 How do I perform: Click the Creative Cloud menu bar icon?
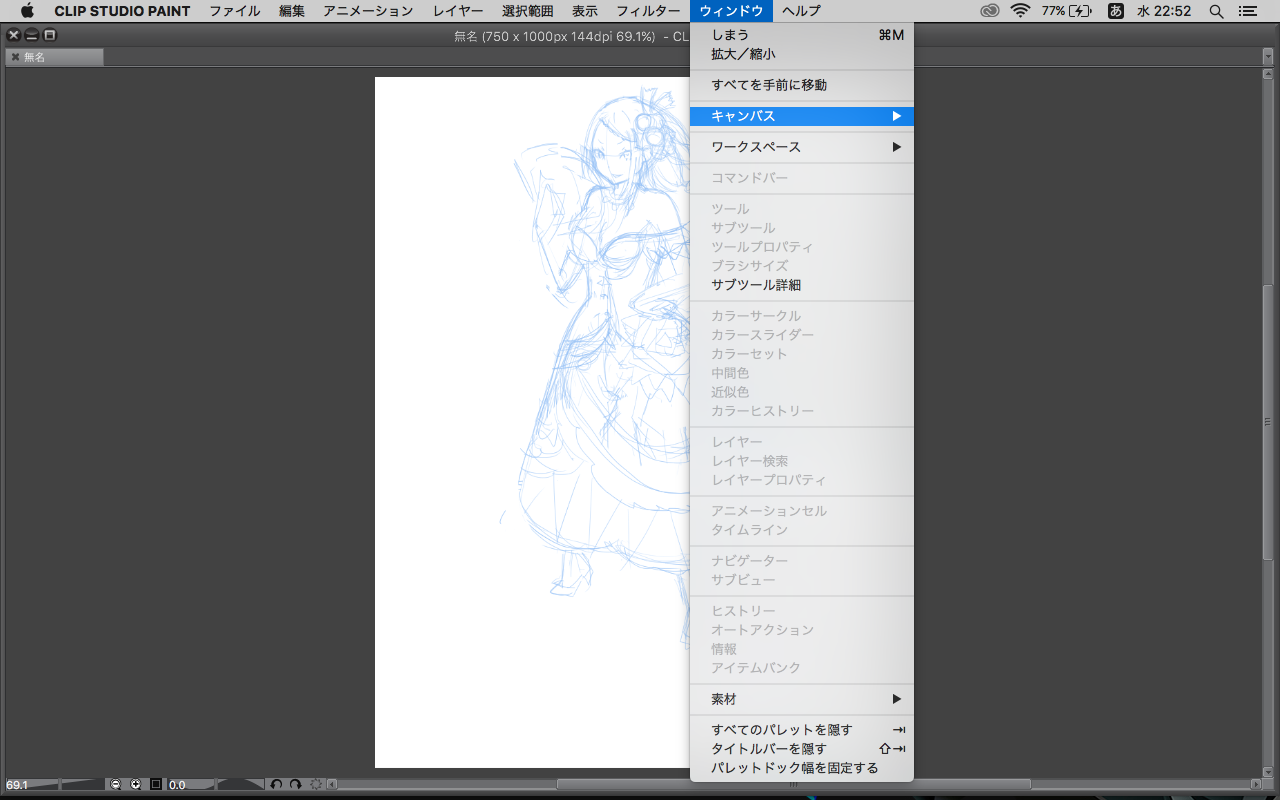tap(989, 11)
